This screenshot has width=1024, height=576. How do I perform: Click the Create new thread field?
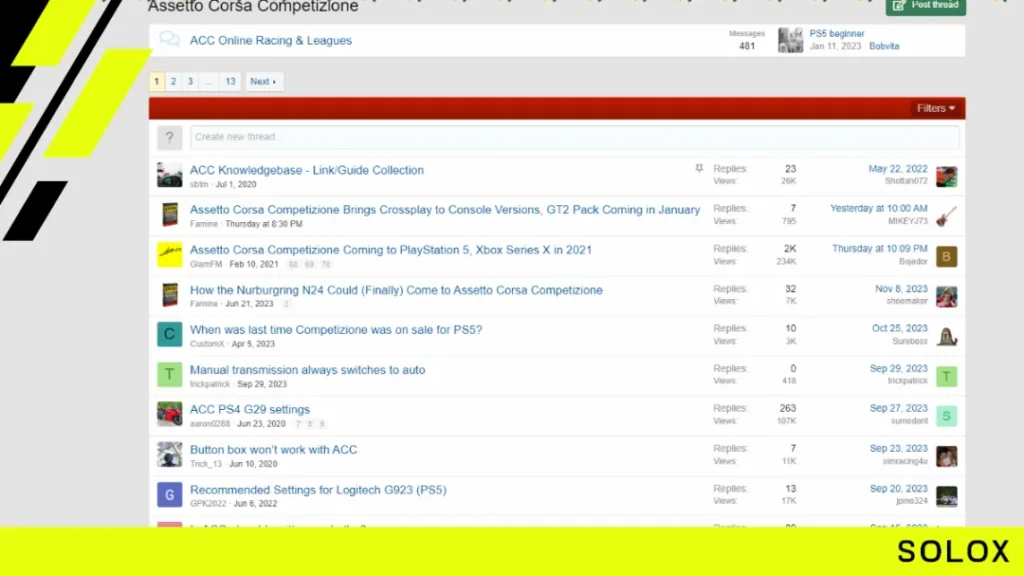(575, 137)
